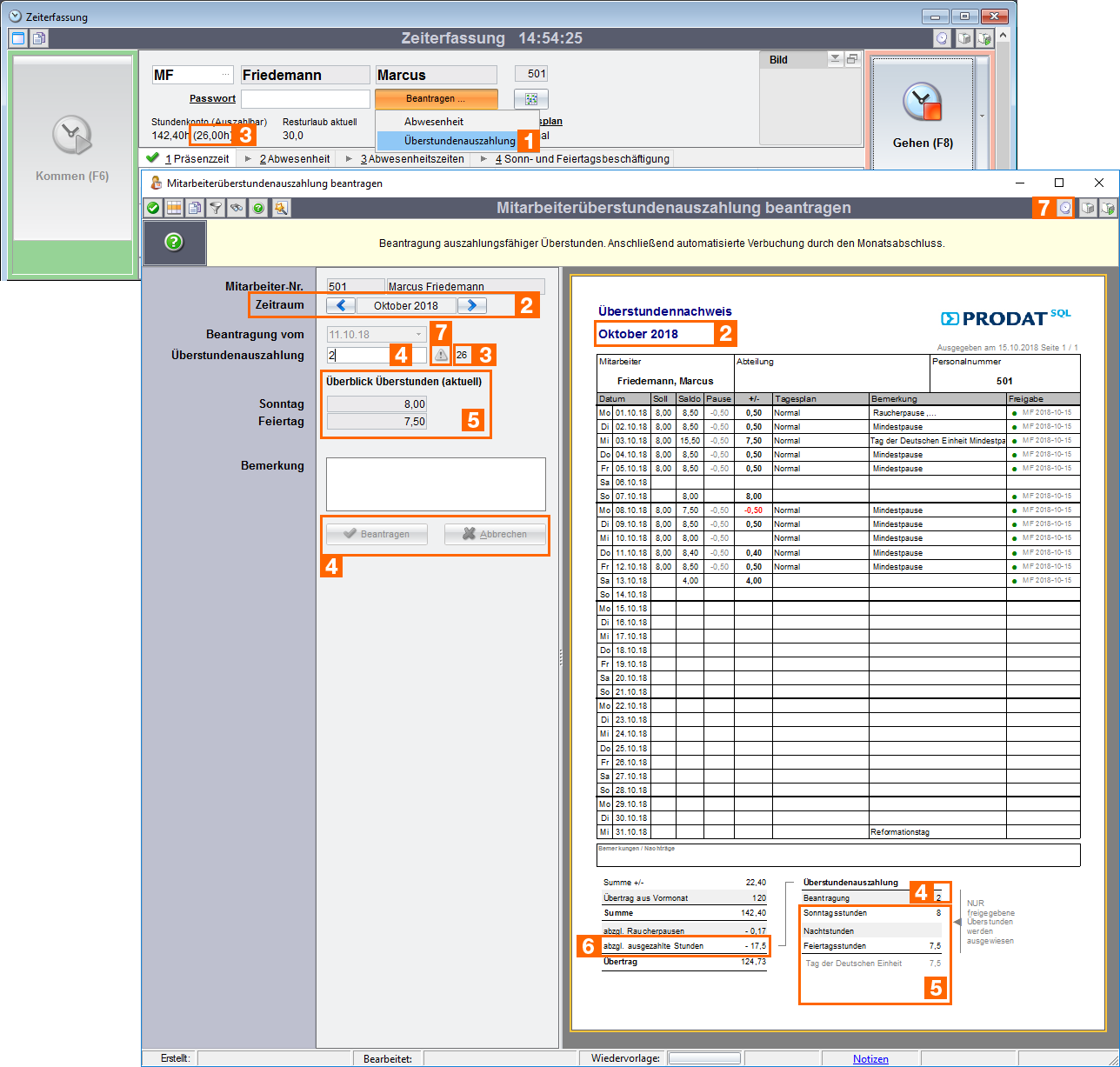Screen dimensions: 1120x1067
Task: Click the plain cube icon in Zeiterfassung header bar
Action: [963, 38]
